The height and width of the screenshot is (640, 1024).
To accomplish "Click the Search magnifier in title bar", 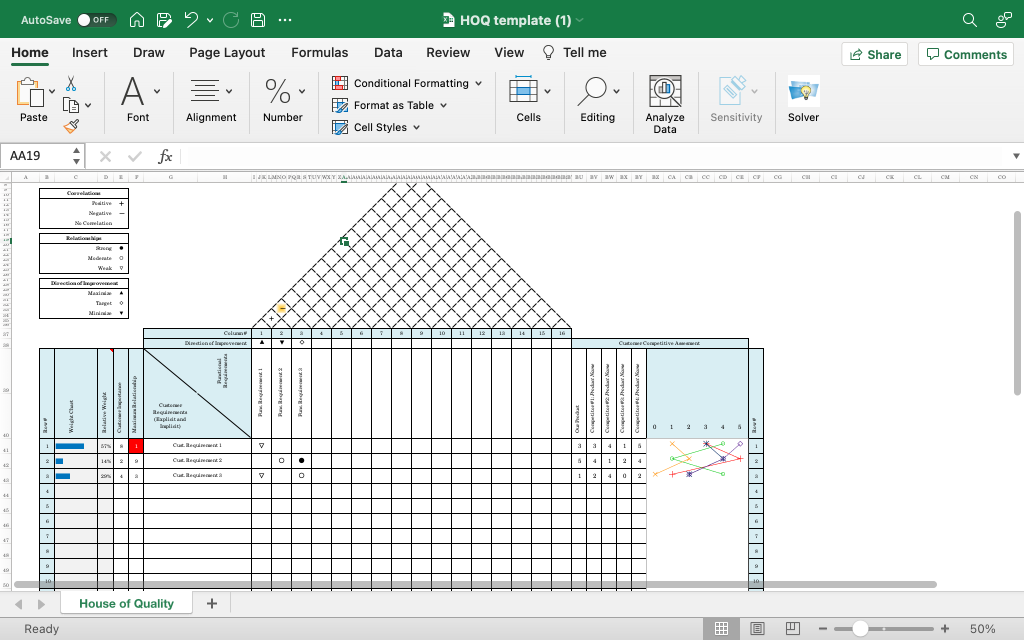I will coord(970,20).
